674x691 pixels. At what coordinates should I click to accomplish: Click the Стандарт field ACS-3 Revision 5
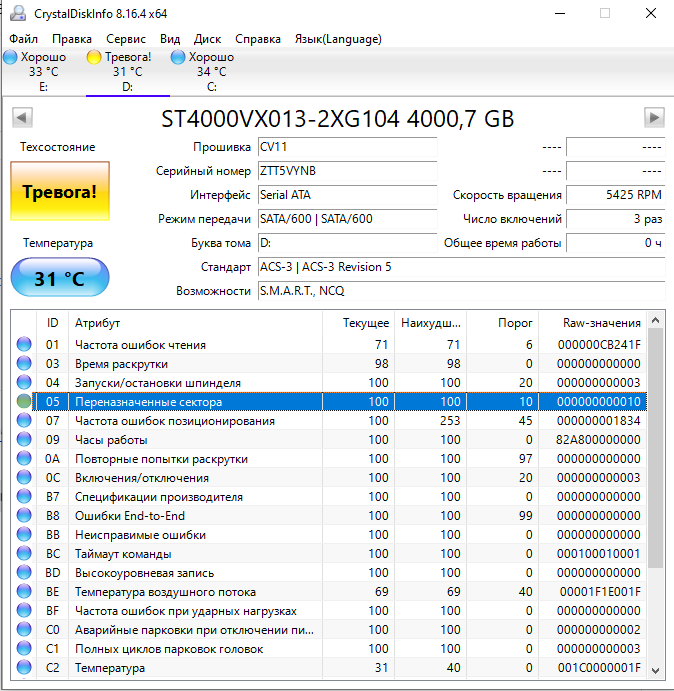click(462, 267)
